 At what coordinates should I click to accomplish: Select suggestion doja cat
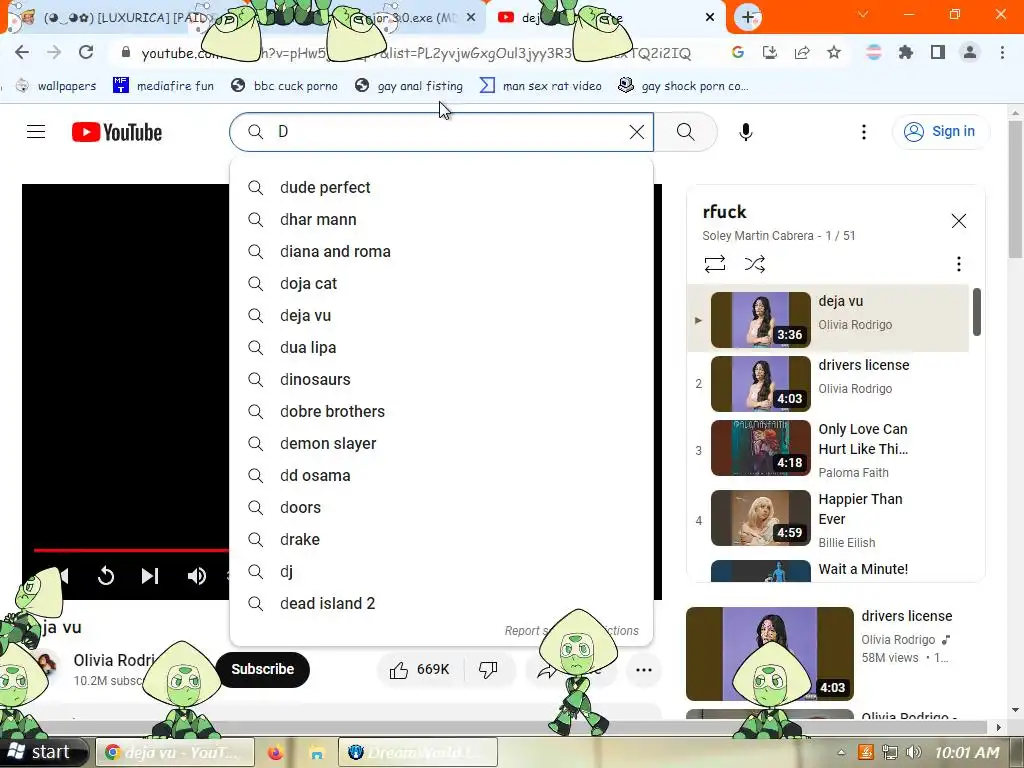[441, 283]
